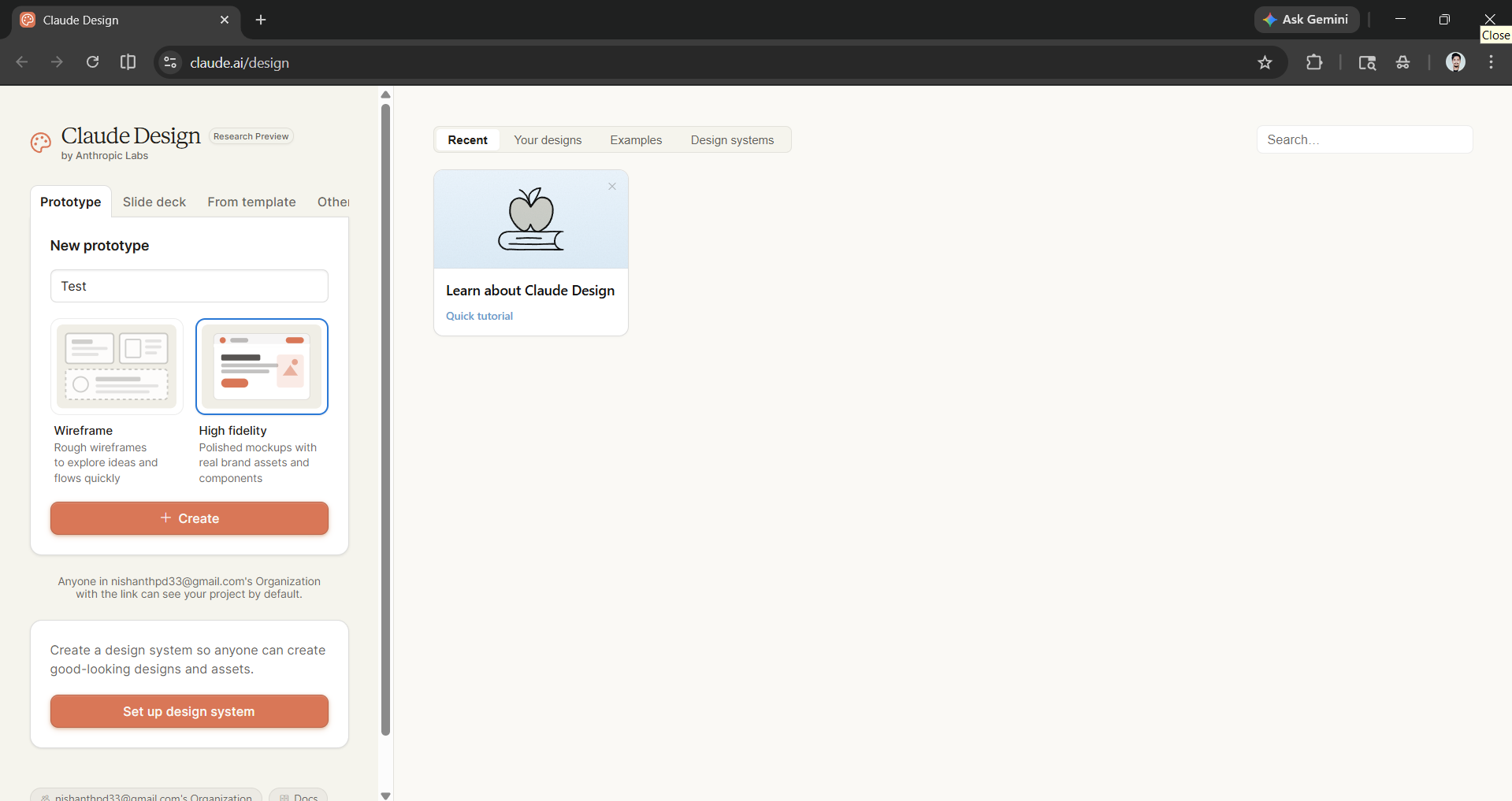Click the 'by Anthropic Labs' text
1512x801 pixels.
[105, 156]
